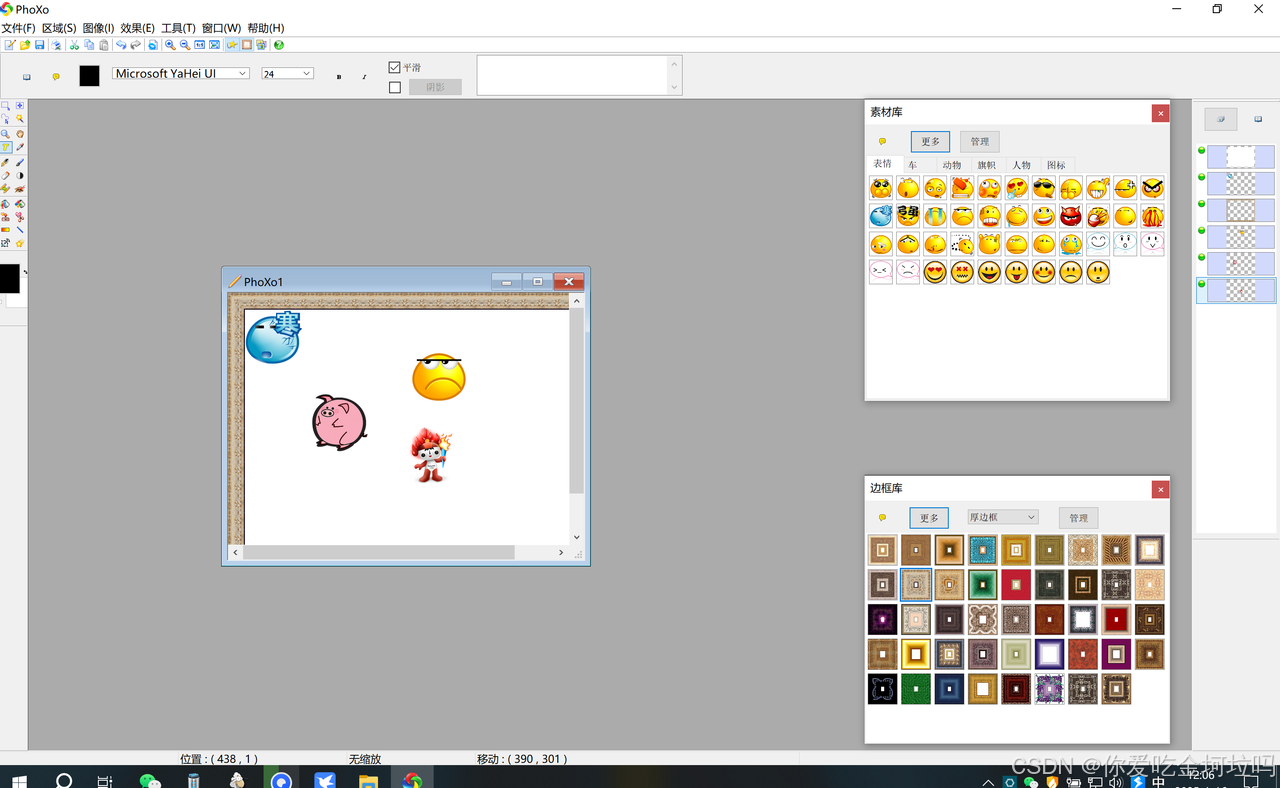Click the Zoom out magnifier toolbar icon
The width and height of the screenshot is (1280, 788).
[185, 45]
